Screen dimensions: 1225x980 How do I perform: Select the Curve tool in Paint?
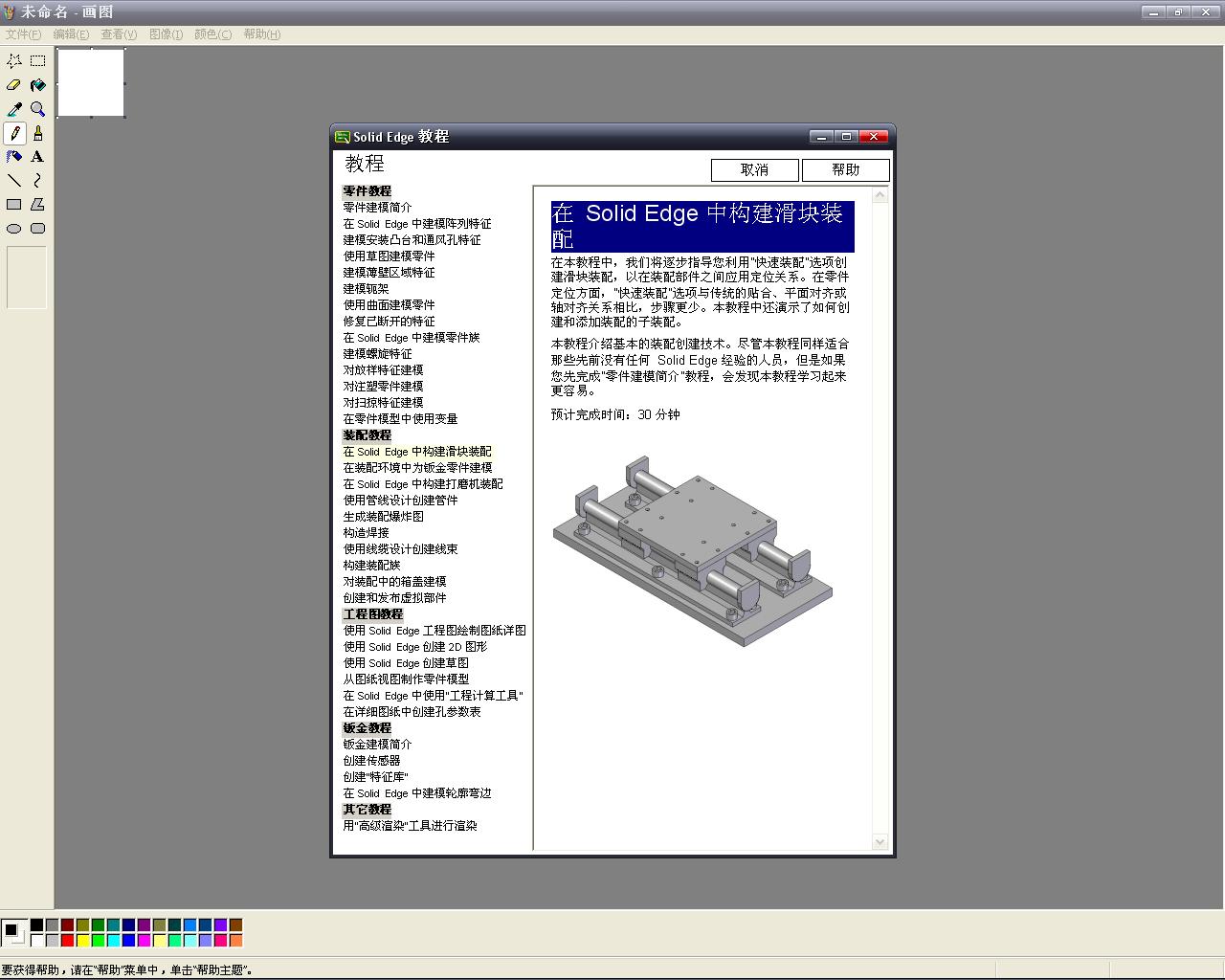pyautogui.click(x=38, y=181)
